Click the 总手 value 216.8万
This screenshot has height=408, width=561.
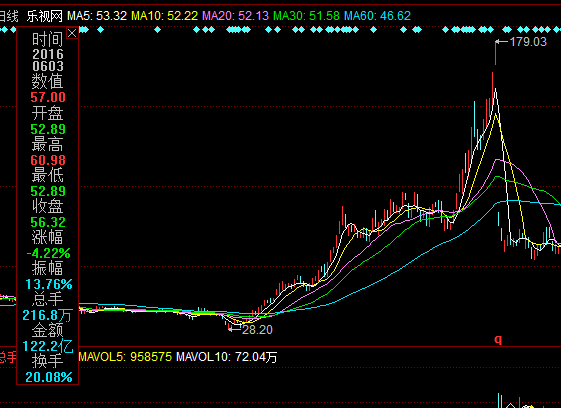(x=47, y=315)
